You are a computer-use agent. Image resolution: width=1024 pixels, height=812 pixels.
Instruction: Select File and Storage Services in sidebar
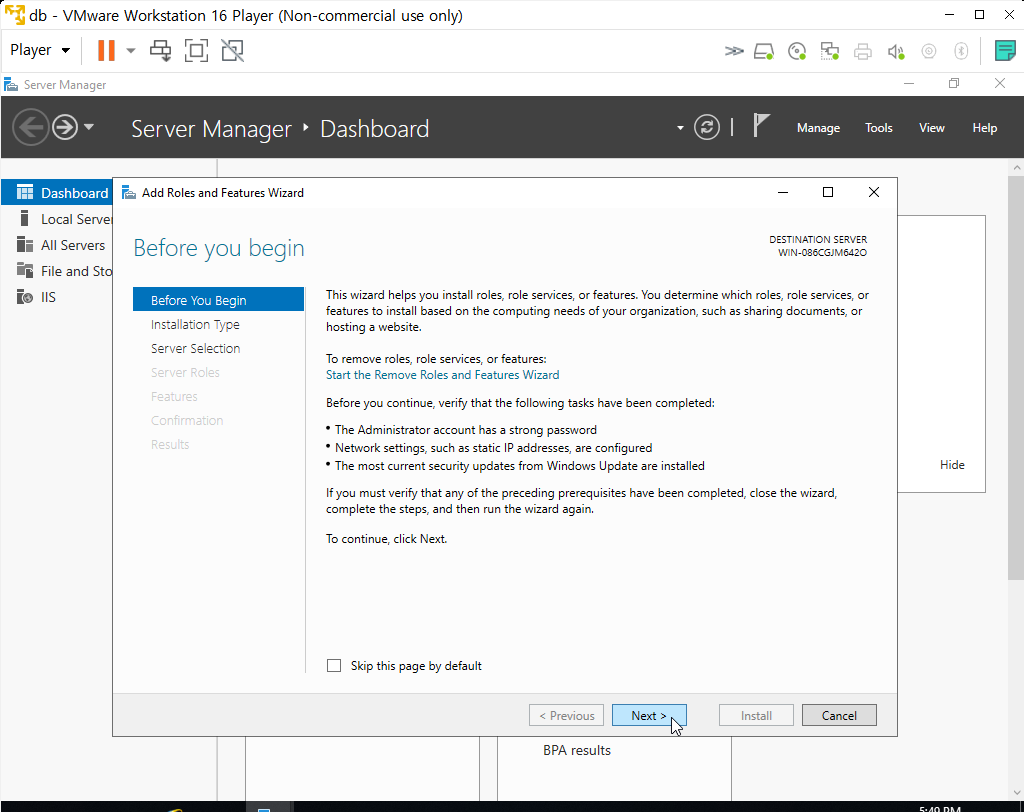click(x=57, y=271)
